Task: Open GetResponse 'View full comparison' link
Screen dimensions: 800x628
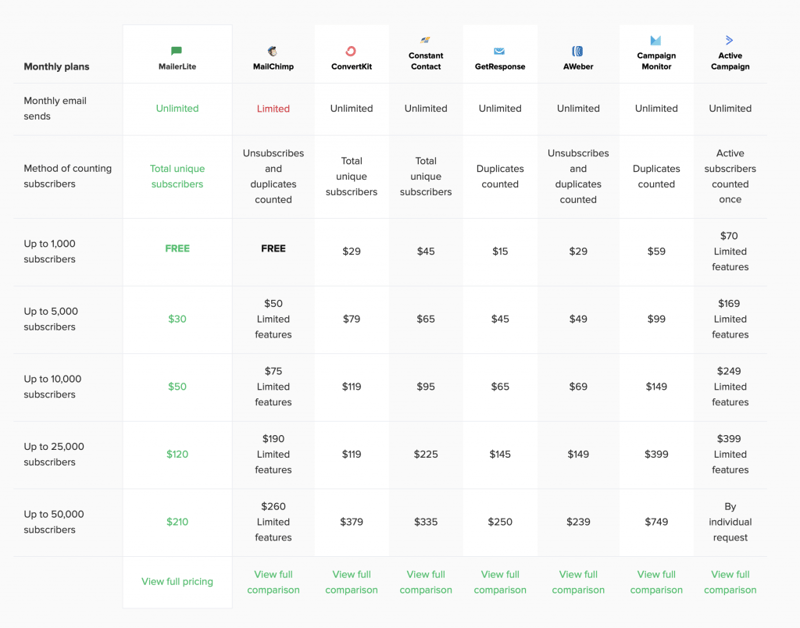Action: [500, 582]
